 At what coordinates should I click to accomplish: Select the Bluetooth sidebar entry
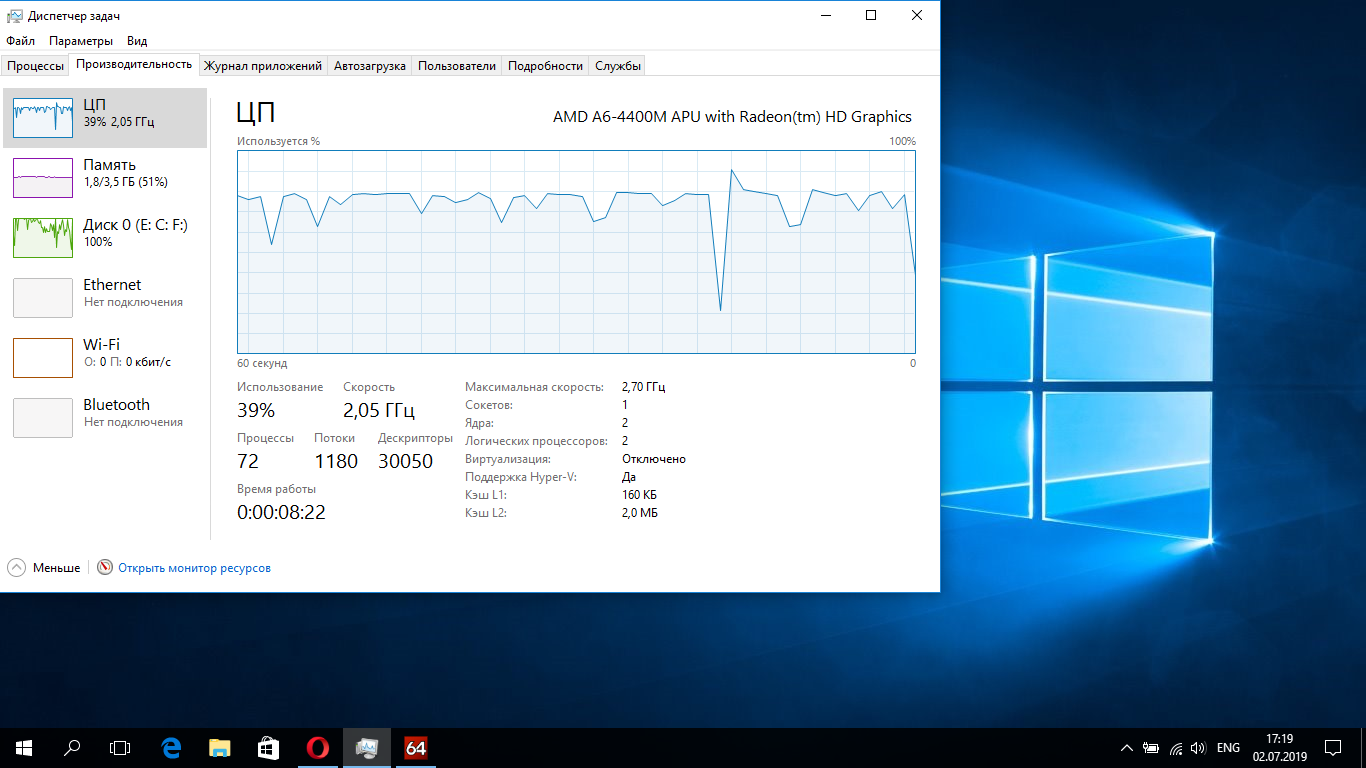click(x=105, y=418)
